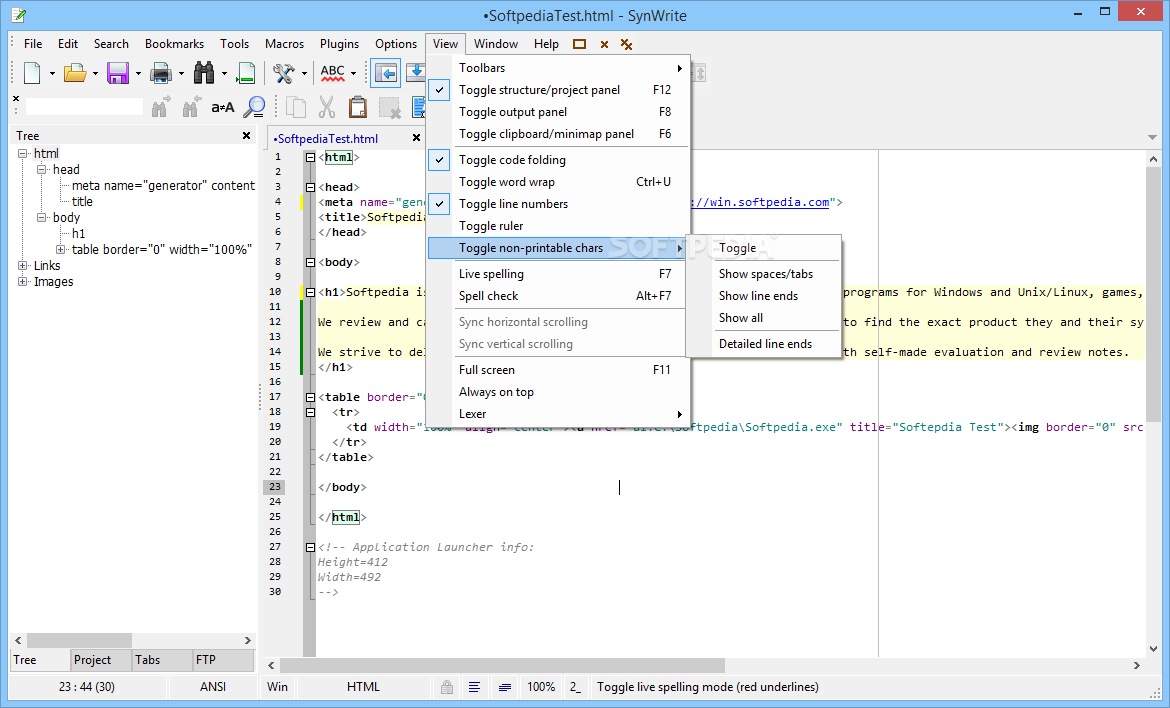Image resolution: width=1170 pixels, height=708 pixels.
Task: Open setup via the wrench and hammer icon
Action: coord(284,73)
